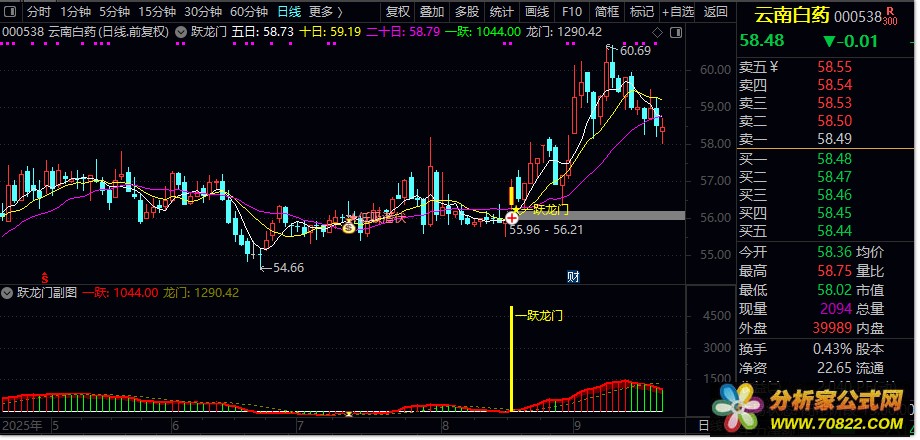Screen dimensions: 920x440
Task: Open the 统计 statistics tool
Action: (x=501, y=11)
